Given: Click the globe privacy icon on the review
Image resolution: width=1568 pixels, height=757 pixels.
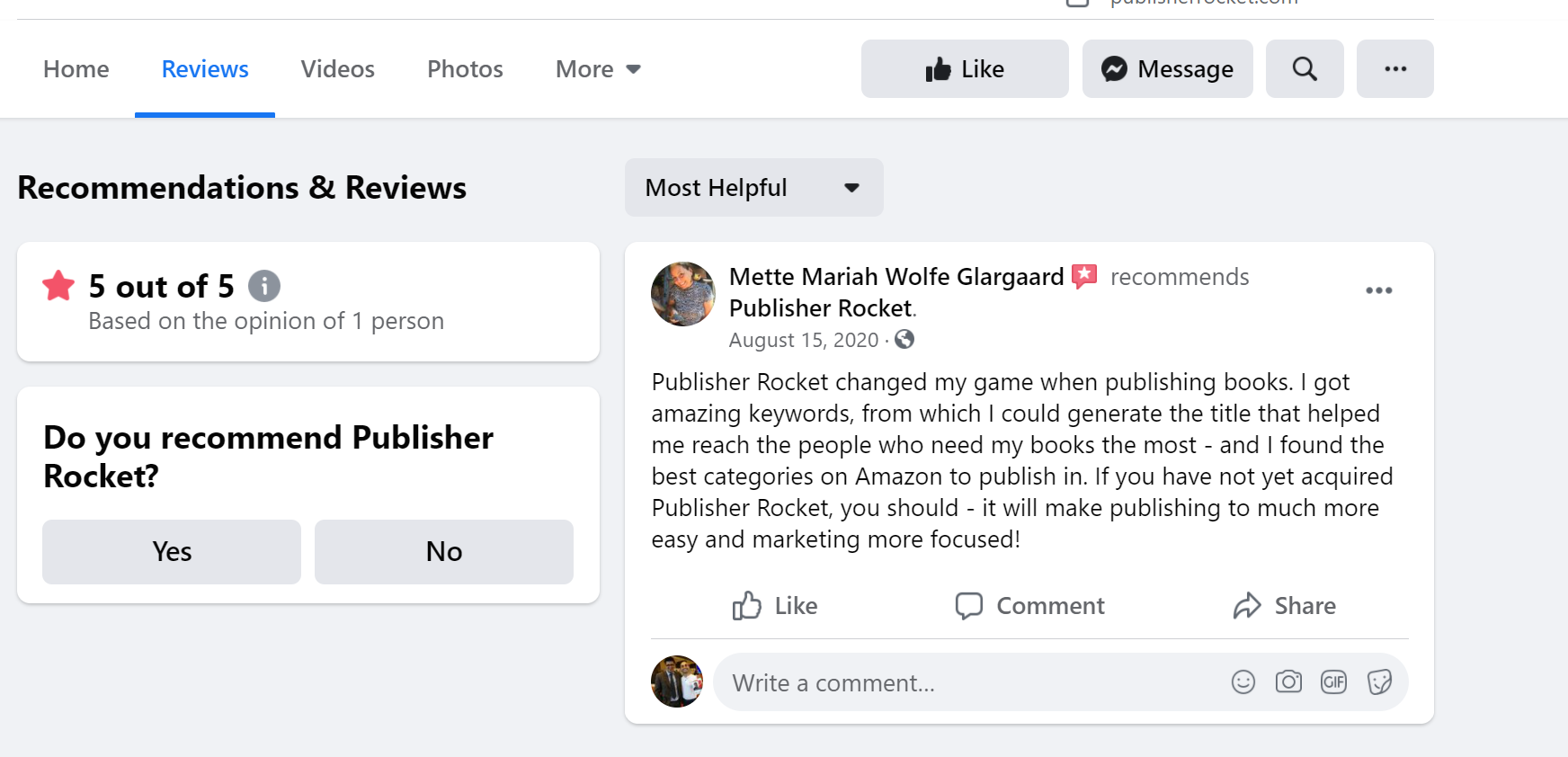Looking at the screenshot, I should click(x=905, y=340).
